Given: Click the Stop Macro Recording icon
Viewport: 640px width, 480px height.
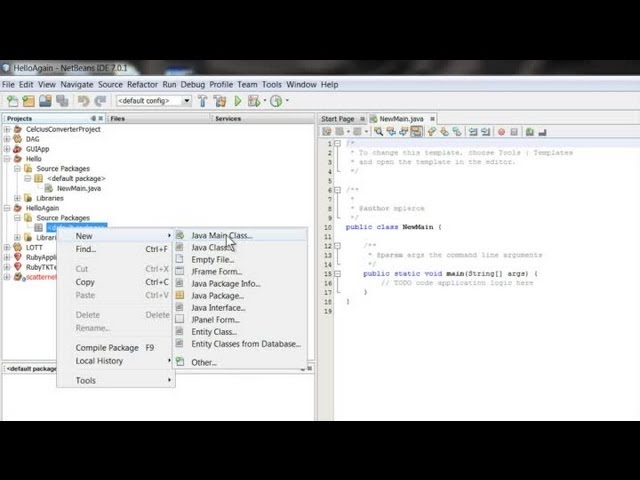Looking at the screenshot, I should point(514,132).
